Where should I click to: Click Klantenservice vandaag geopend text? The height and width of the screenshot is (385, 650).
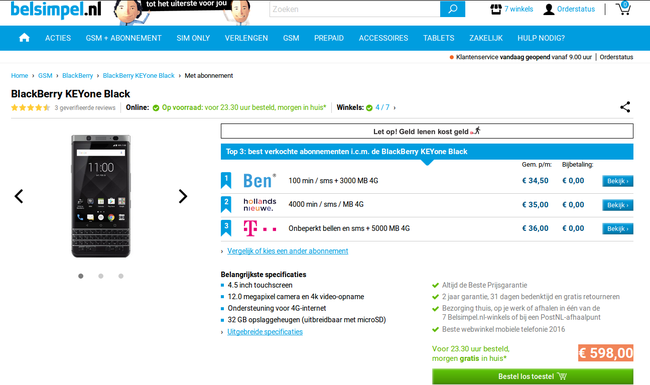[524, 57]
